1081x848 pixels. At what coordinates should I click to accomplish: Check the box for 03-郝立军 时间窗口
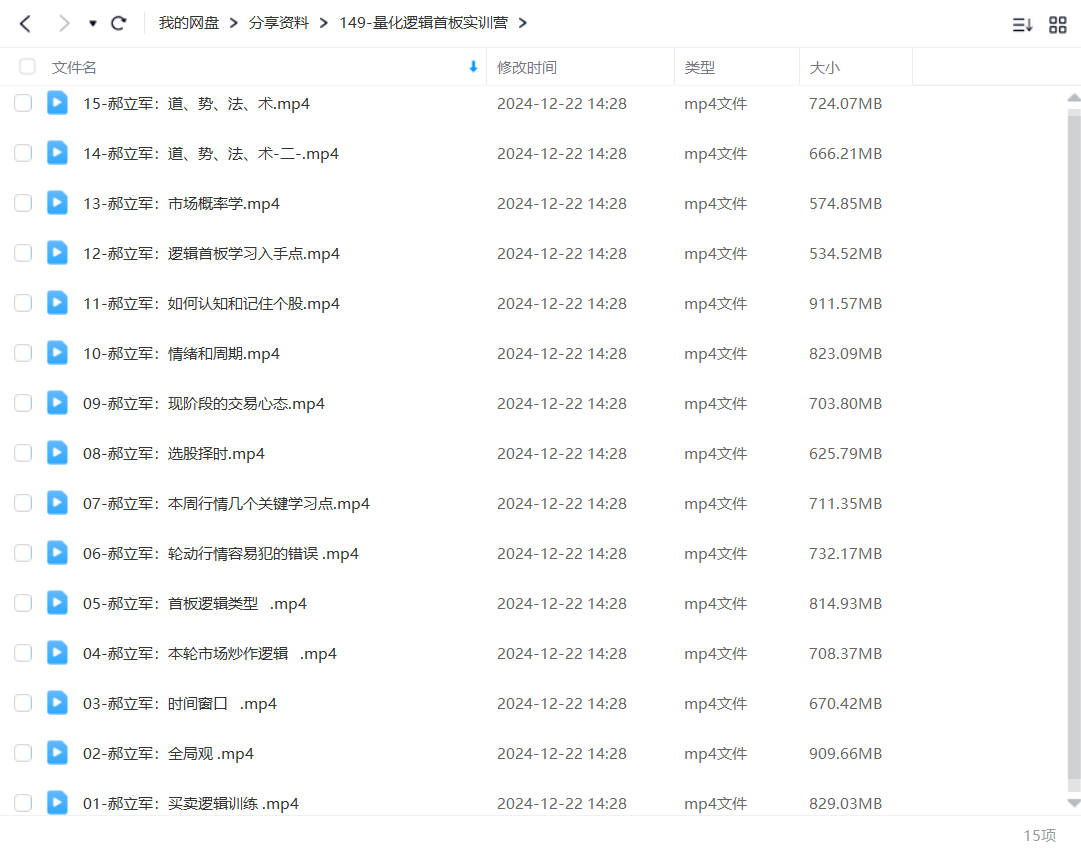tap(23, 703)
